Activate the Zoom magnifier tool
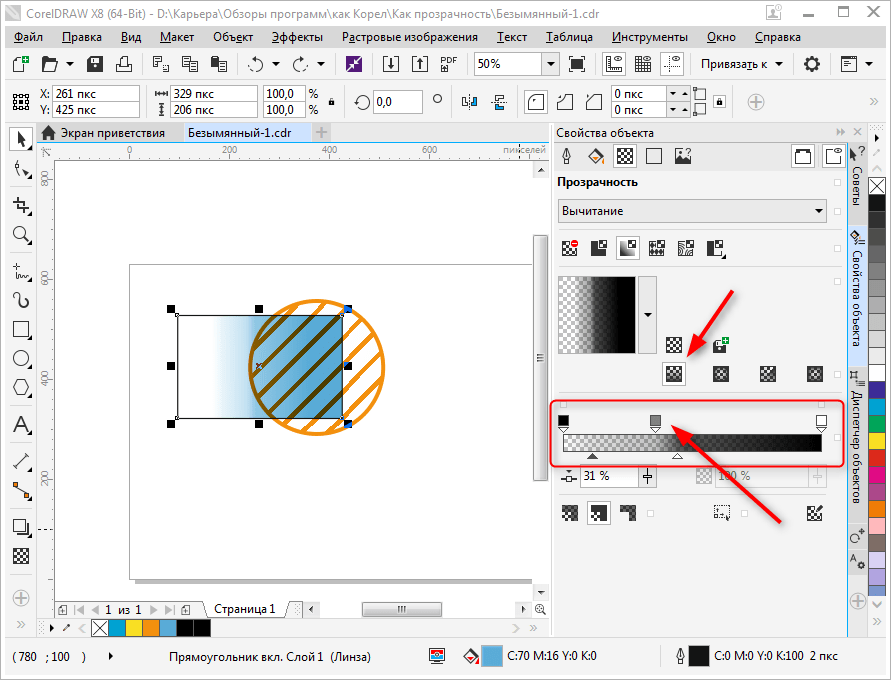This screenshot has width=891, height=680. point(20,235)
